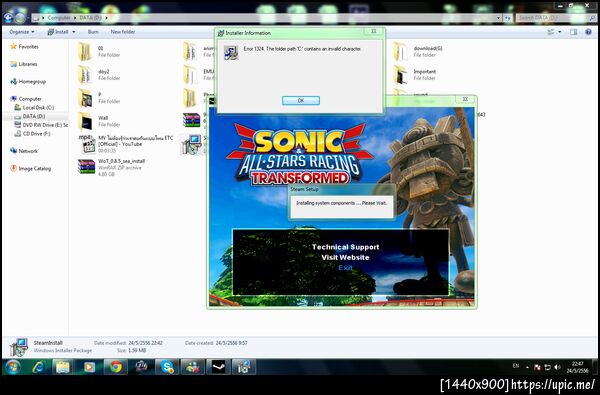This screenshot has width=600, height=395.
Task: Click the Computer segment in the address bar
Action: coord(59,18)
